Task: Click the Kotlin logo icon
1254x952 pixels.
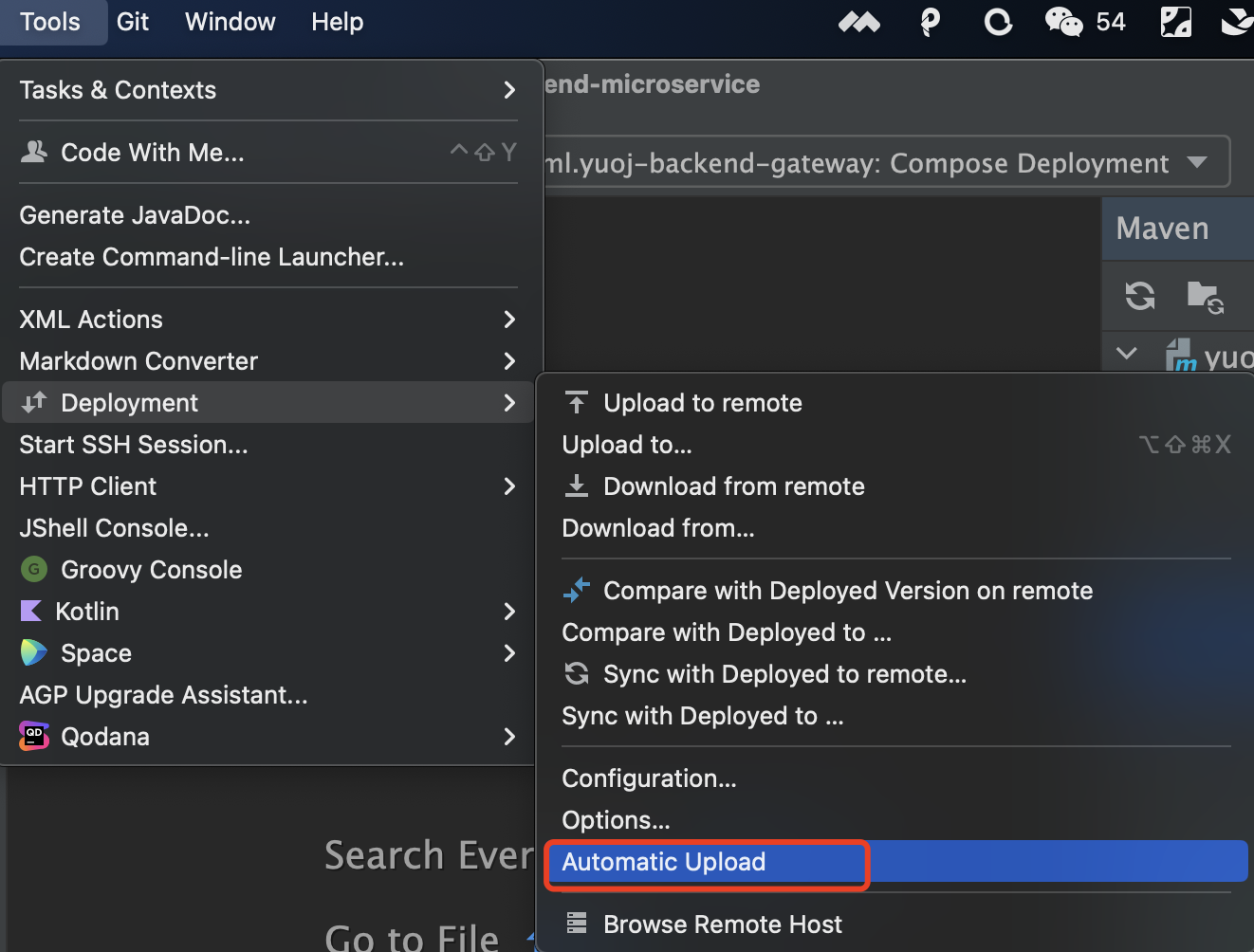Action: click(x=31, y=612)
